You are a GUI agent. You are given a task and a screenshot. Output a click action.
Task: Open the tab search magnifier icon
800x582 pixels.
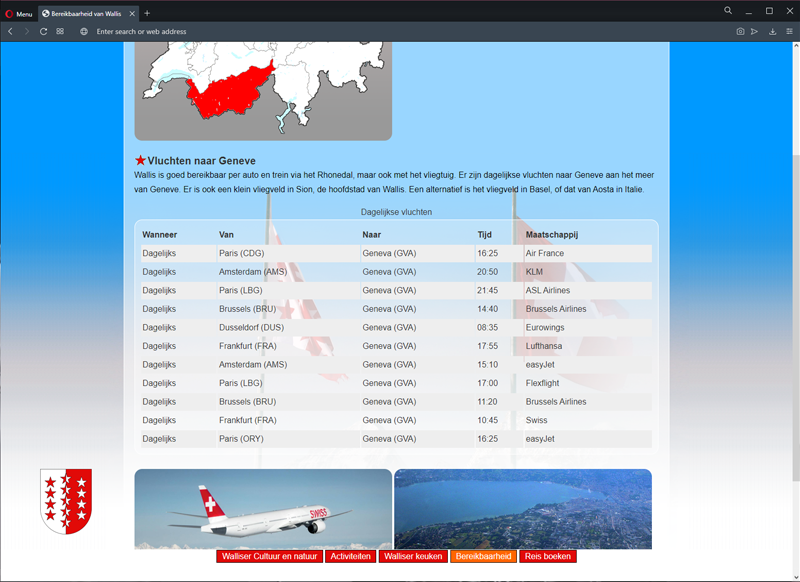728,11
